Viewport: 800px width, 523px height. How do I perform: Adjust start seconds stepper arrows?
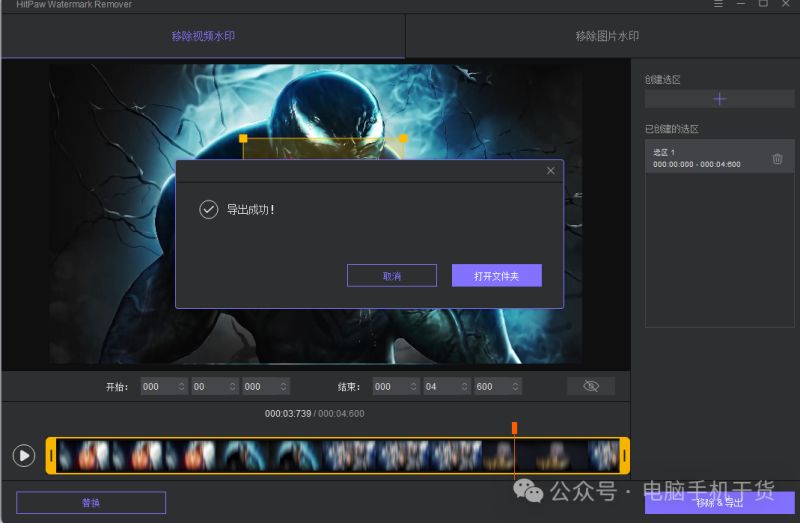click(233, 387)
